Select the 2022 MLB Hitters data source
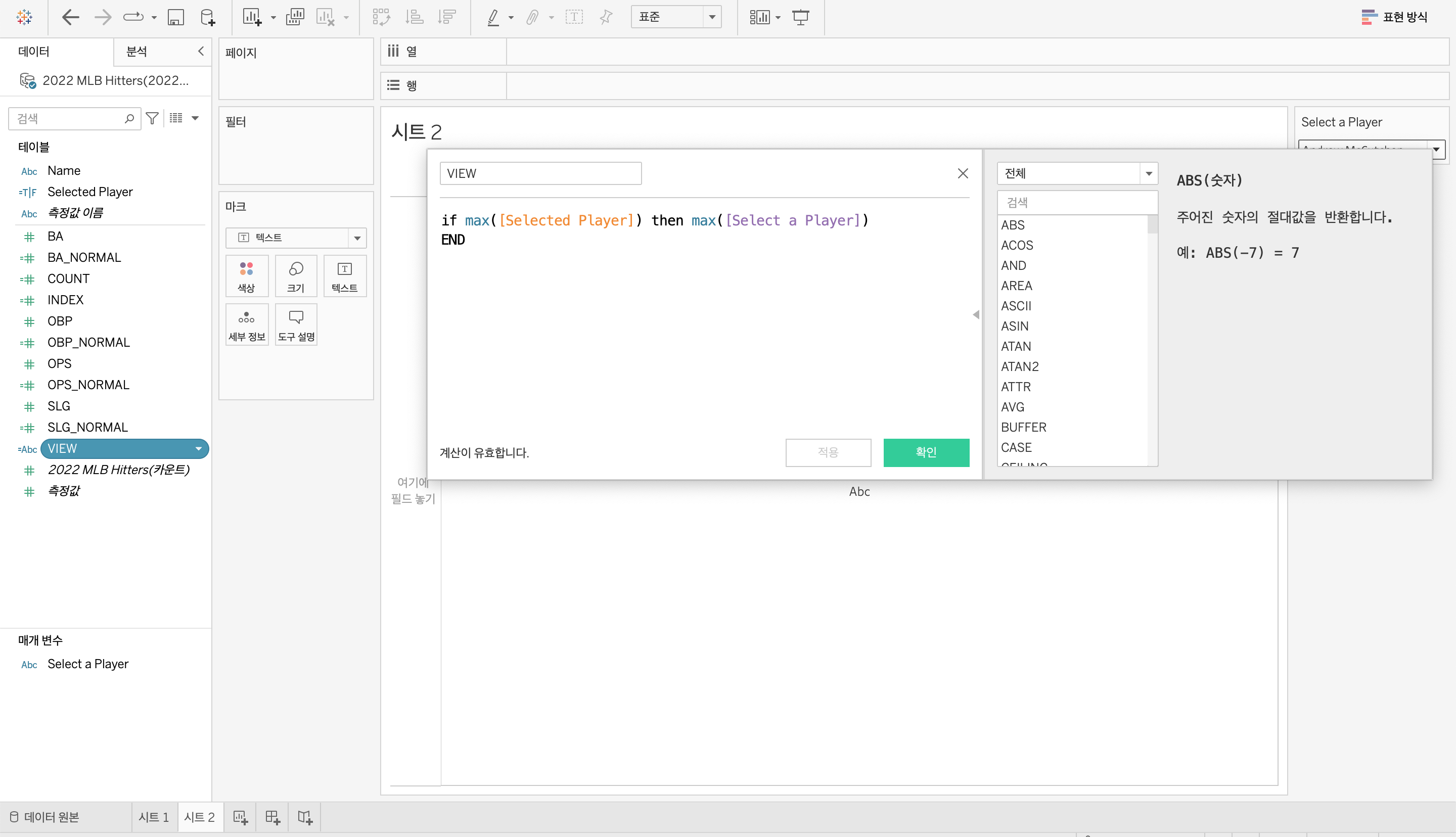 [x=105, y=80]
